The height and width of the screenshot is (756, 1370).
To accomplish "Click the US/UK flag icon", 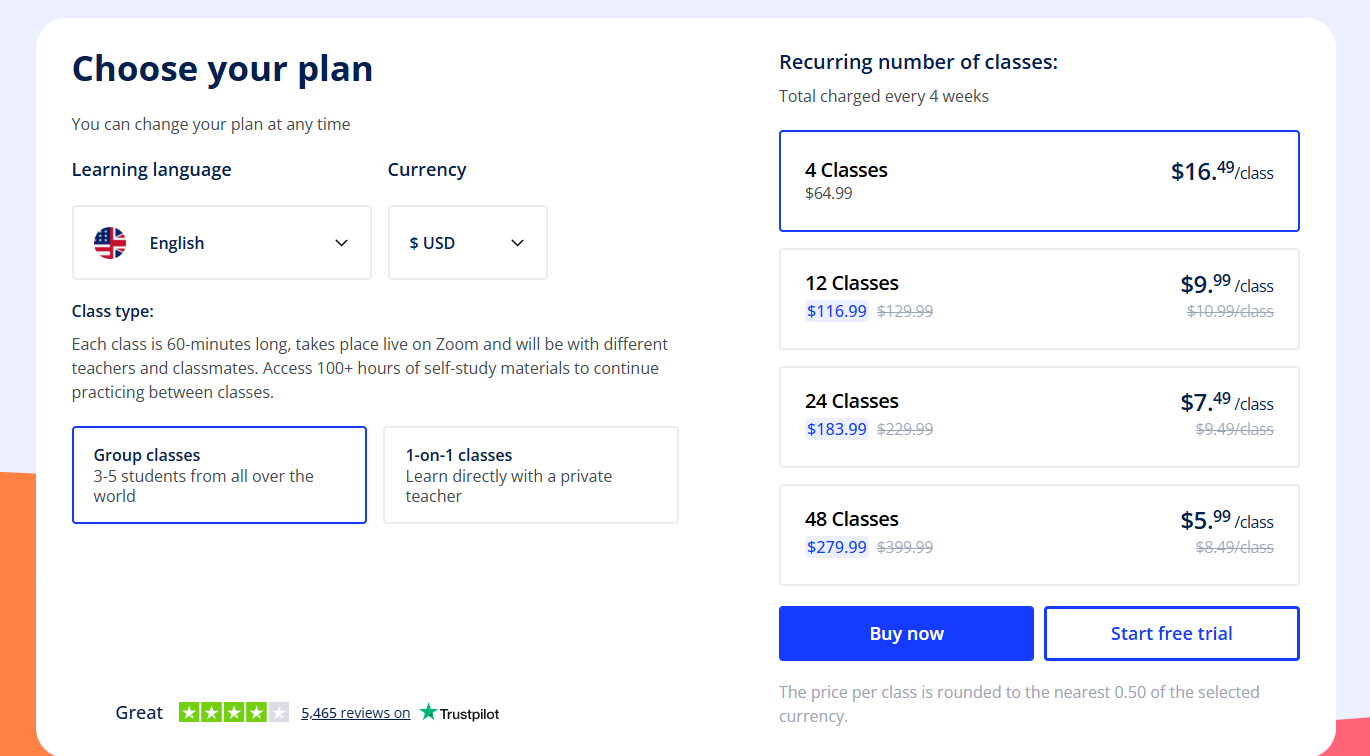I will click(x=110, y=243).
